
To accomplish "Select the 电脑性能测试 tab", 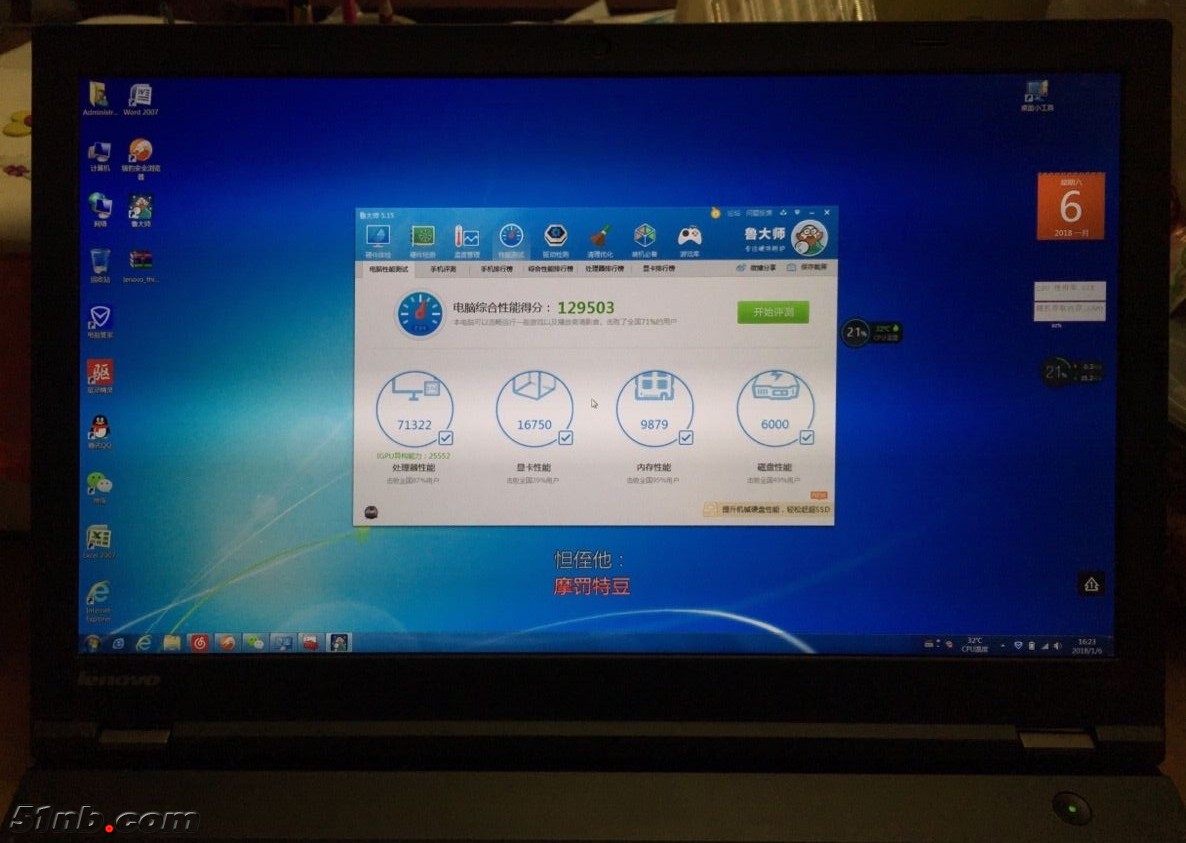I will (x=389, y=269).
